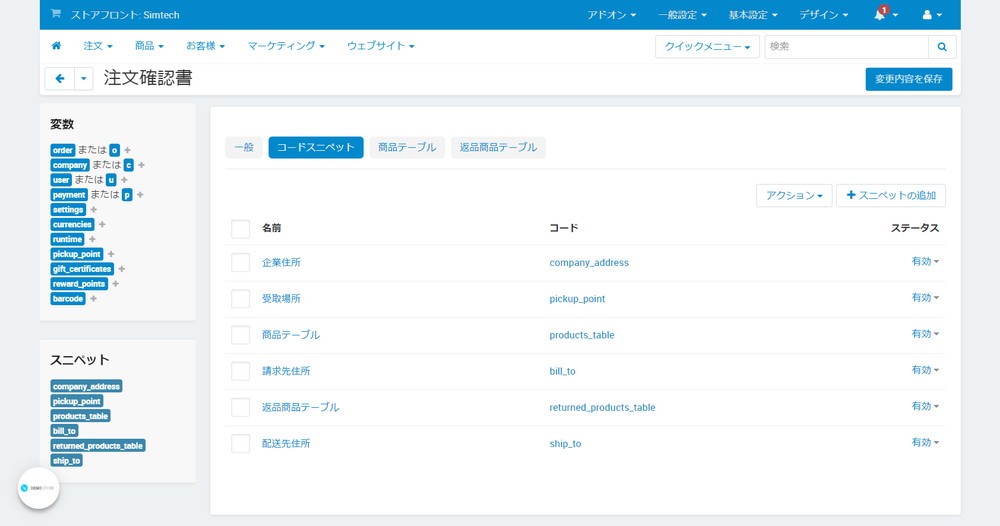The height and width of the screenshot is (526, 1000).
Task: Open the アクション dropdown
Action: click(x=794, y=196)
